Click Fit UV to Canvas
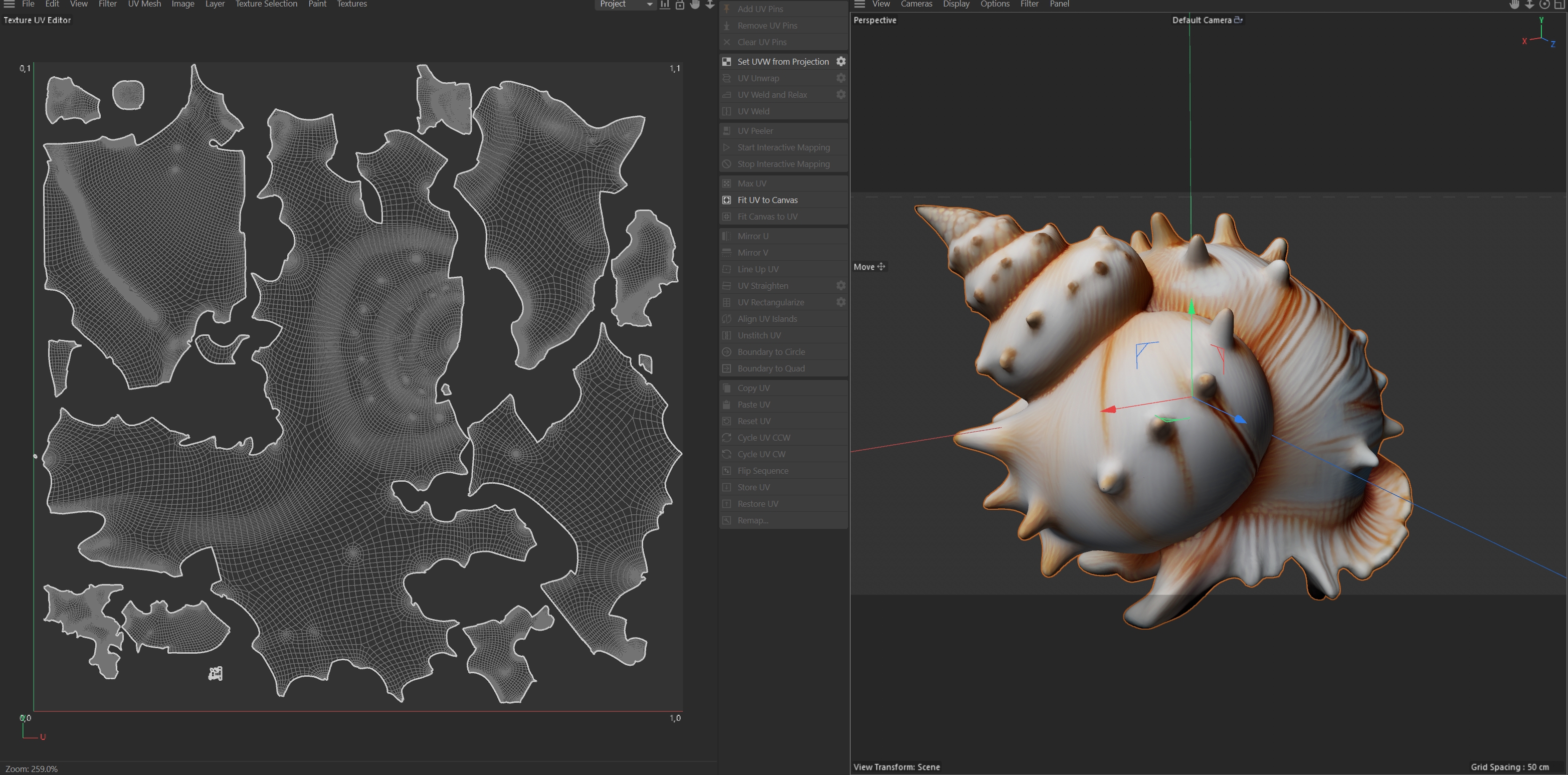Screen dimensions: 1568x775 point(767,200)
